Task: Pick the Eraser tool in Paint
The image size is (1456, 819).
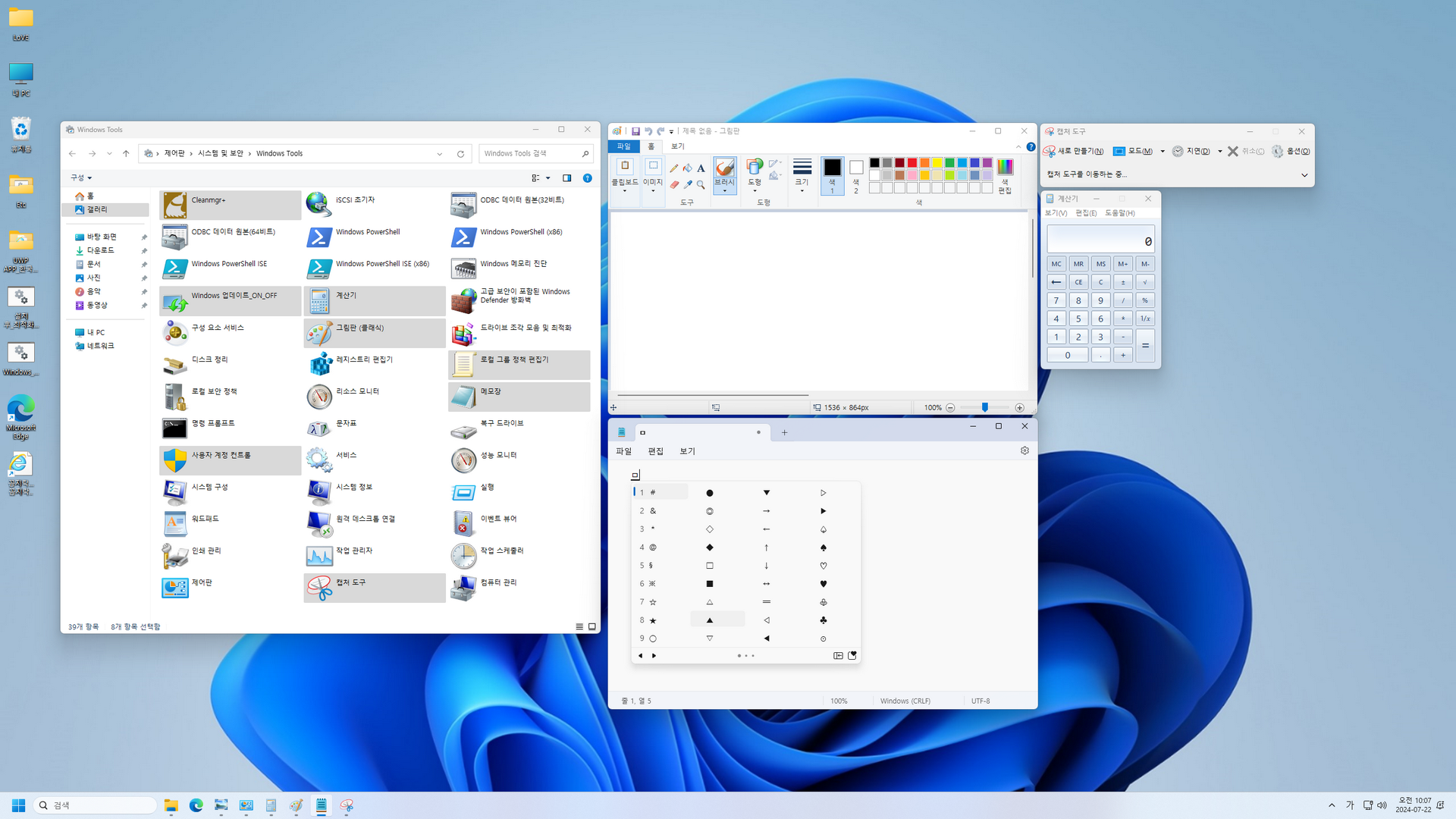Action: click(673, 184)
